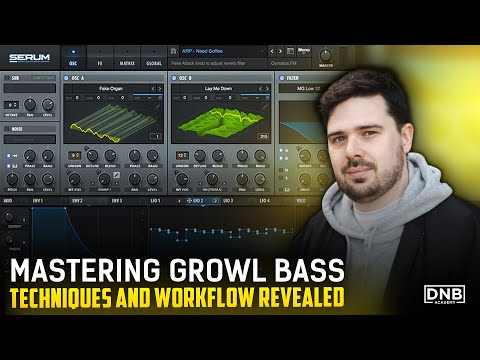Click the Filter Cutoff knob
This screenshot has width=480, height=360.
(x=305, y=155)
